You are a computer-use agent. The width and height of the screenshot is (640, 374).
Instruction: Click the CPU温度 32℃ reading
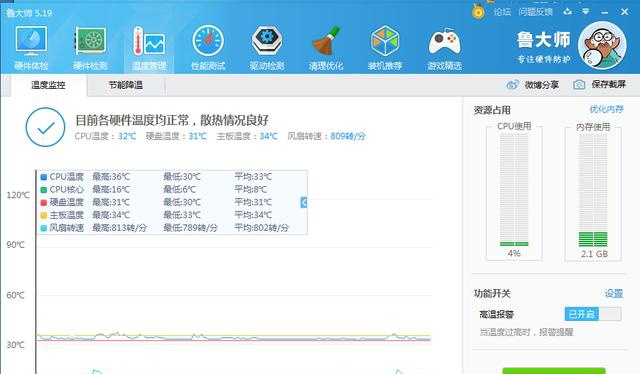[105, 136]
